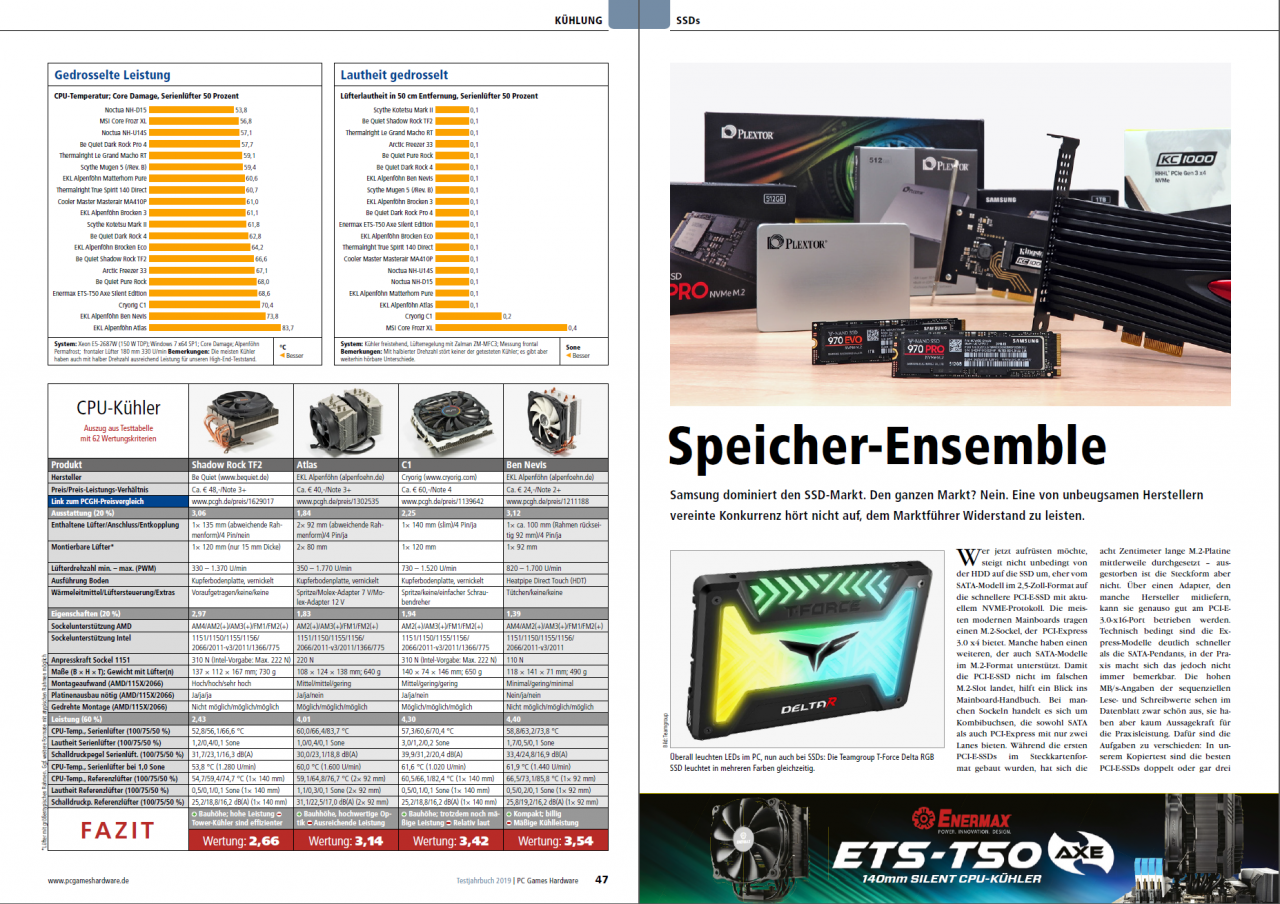Image resolution: width=1280 pixels, height=904 pixels.
Task: Click the FAZIT label
Action: (x=118, y=830)
